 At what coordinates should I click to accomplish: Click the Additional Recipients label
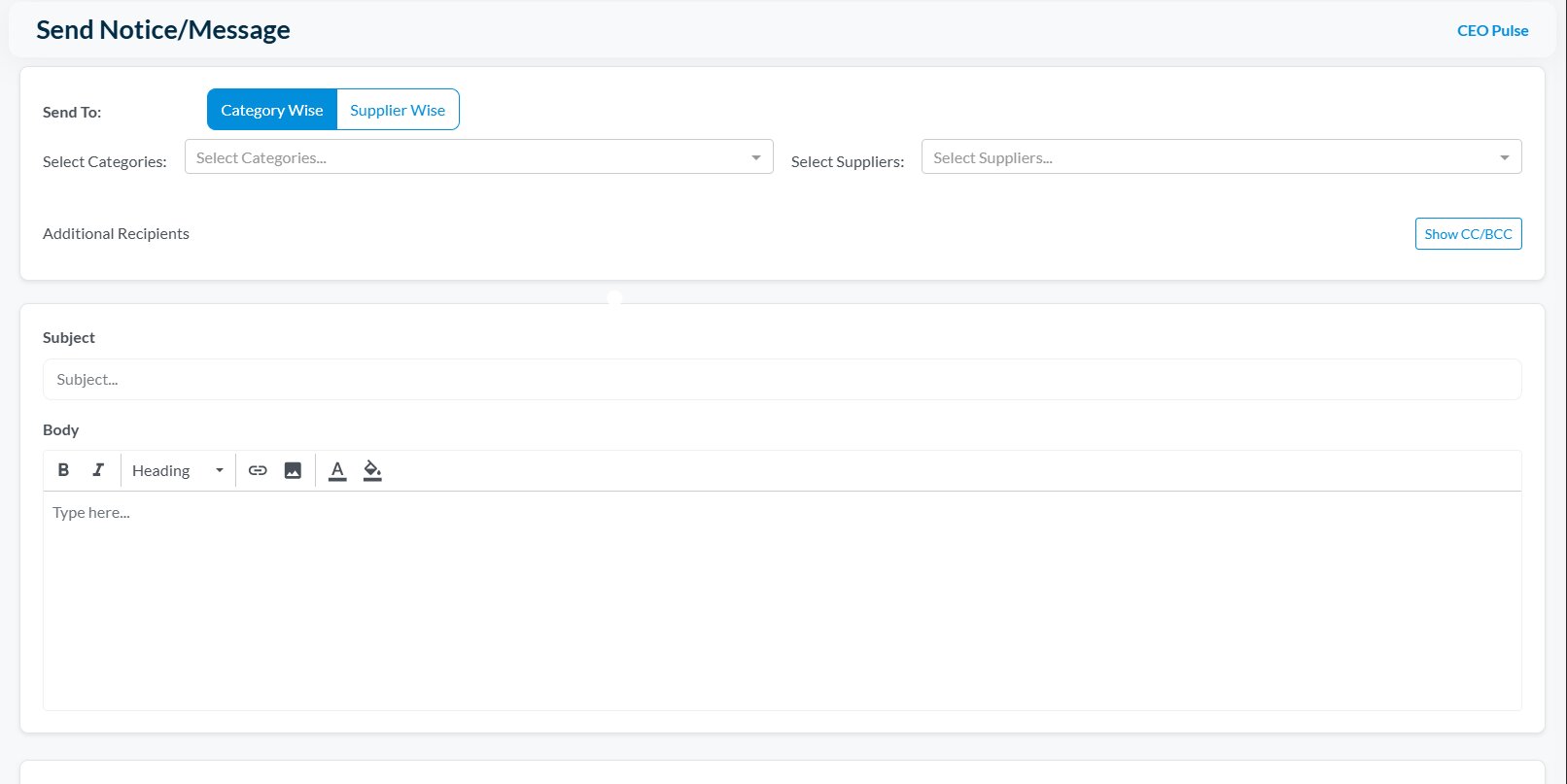[x=116, y=234]
